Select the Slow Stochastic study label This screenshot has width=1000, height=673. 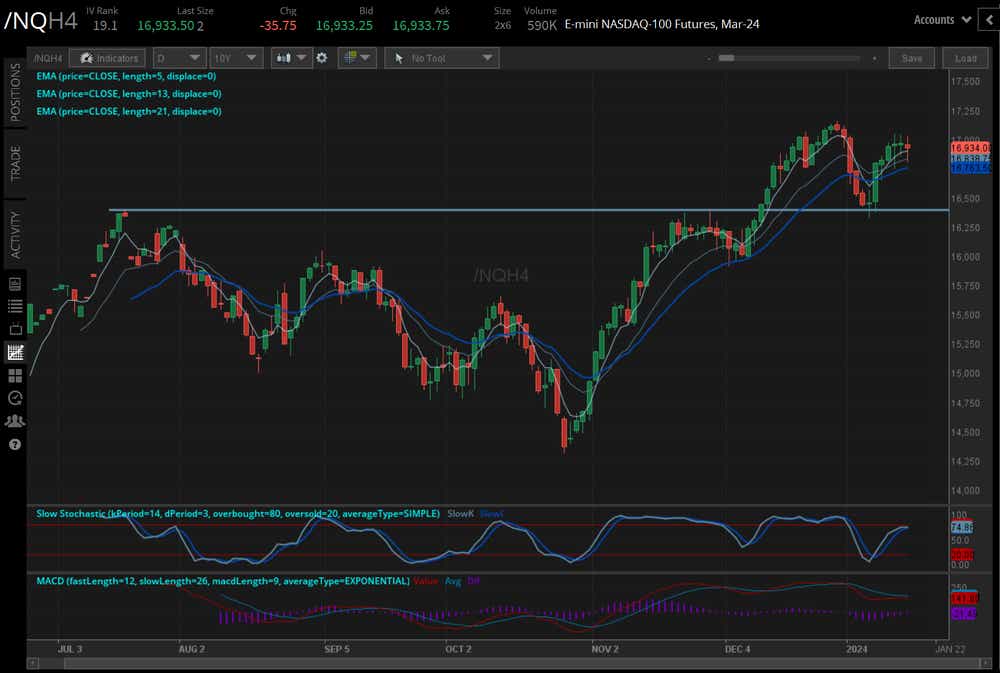(x=238, y=514)
